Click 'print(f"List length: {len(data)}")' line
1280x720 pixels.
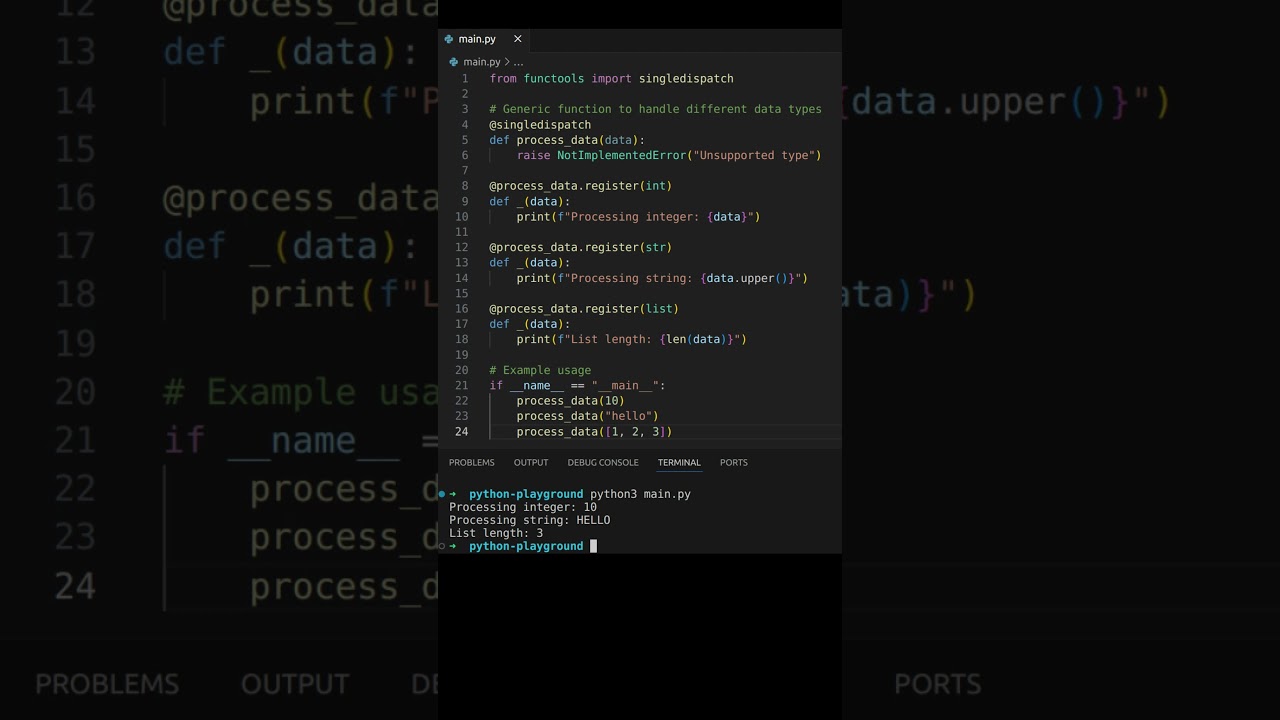632,339
